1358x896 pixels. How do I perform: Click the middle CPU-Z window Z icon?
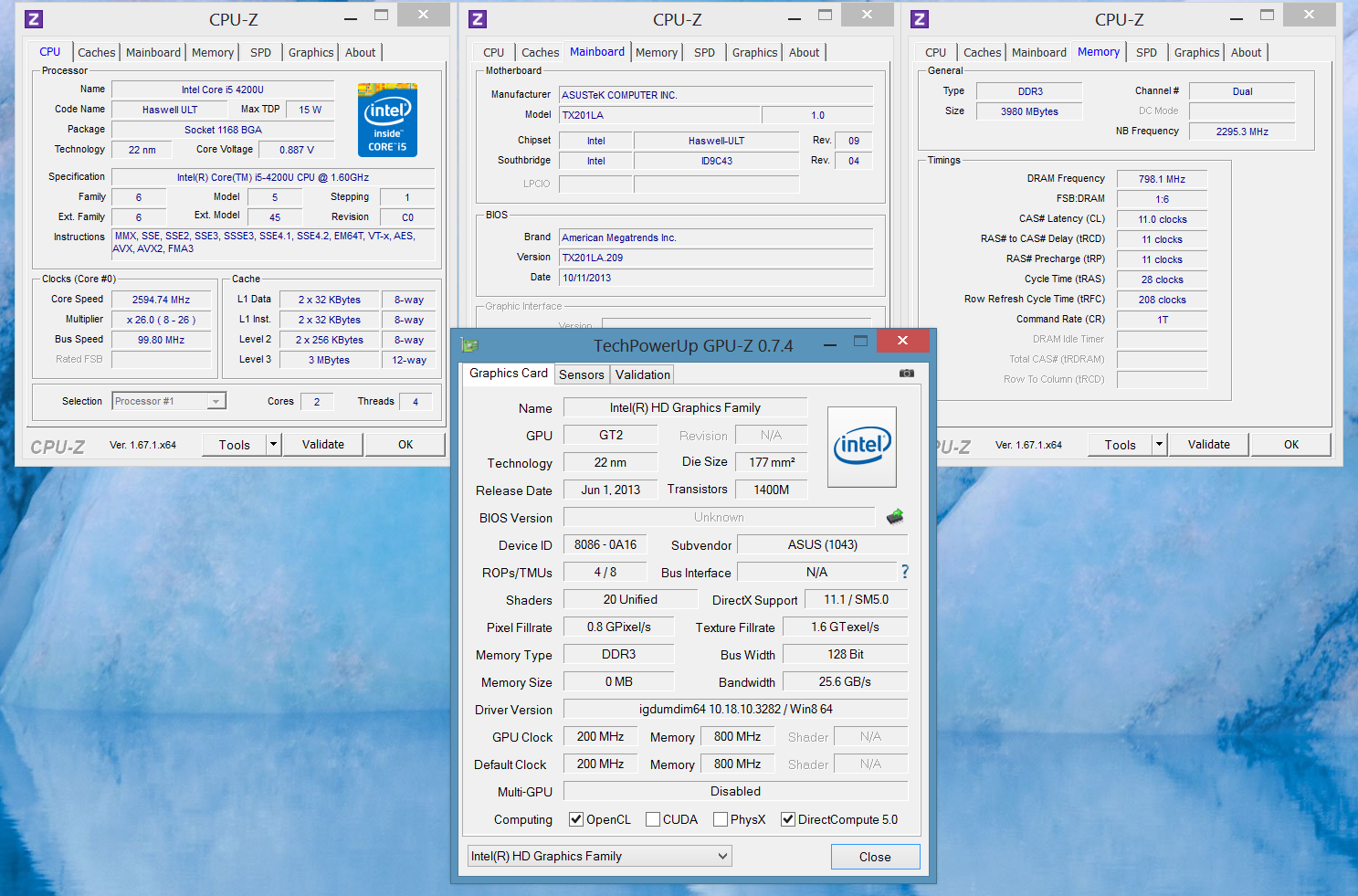(x=478, y=18)
